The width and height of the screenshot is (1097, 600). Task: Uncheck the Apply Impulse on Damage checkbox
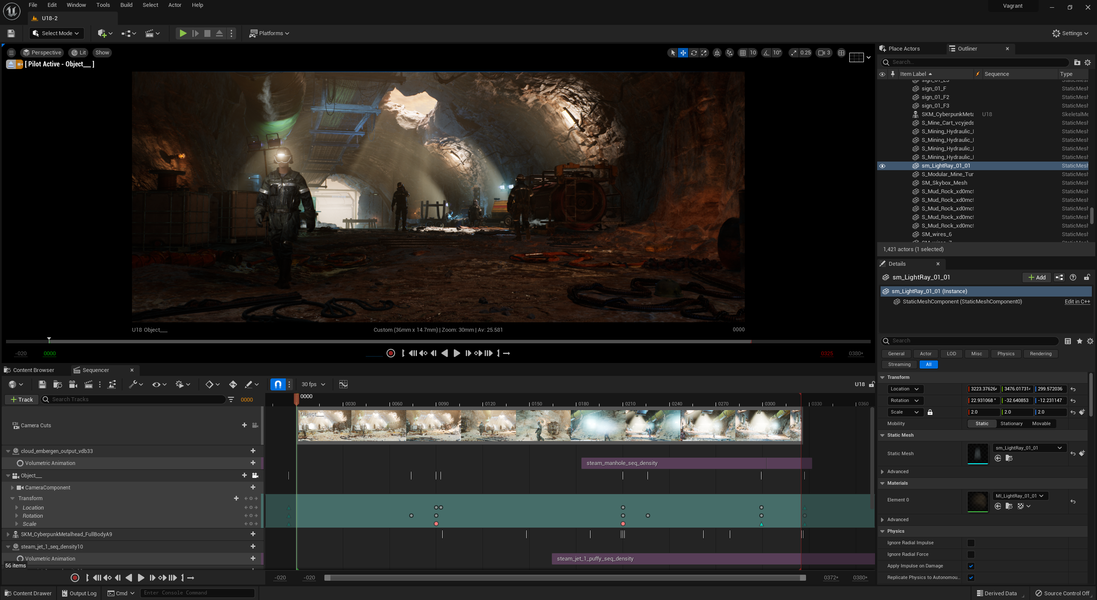click(971, 566)
